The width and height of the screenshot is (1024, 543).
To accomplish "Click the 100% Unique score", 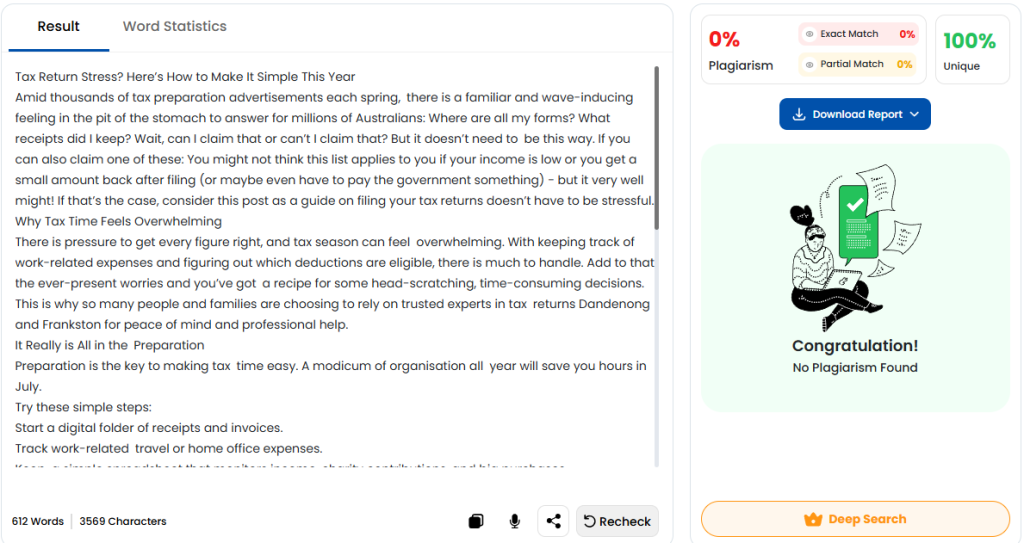I will 969,42.
